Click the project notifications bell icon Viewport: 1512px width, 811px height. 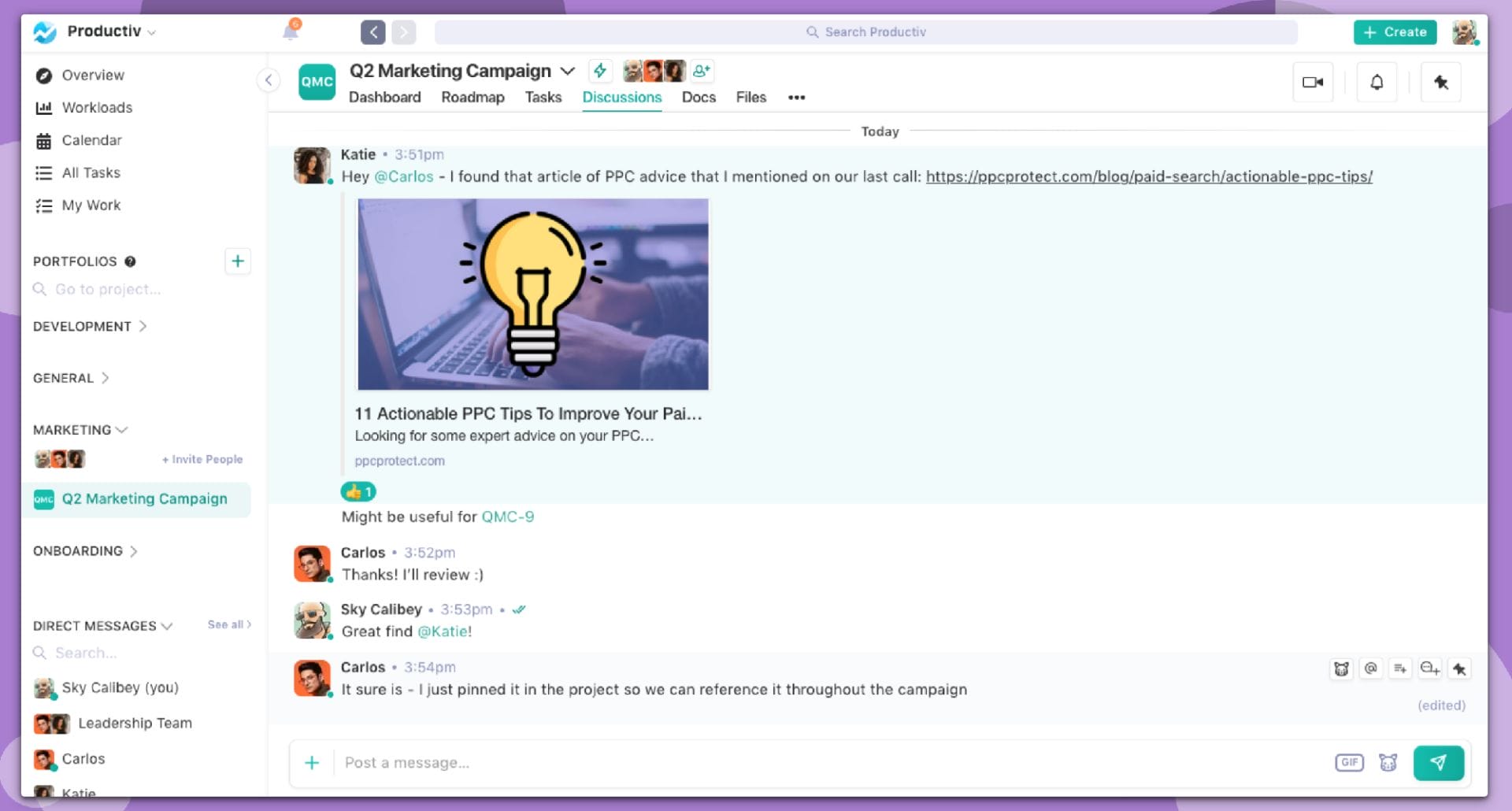1376,82
